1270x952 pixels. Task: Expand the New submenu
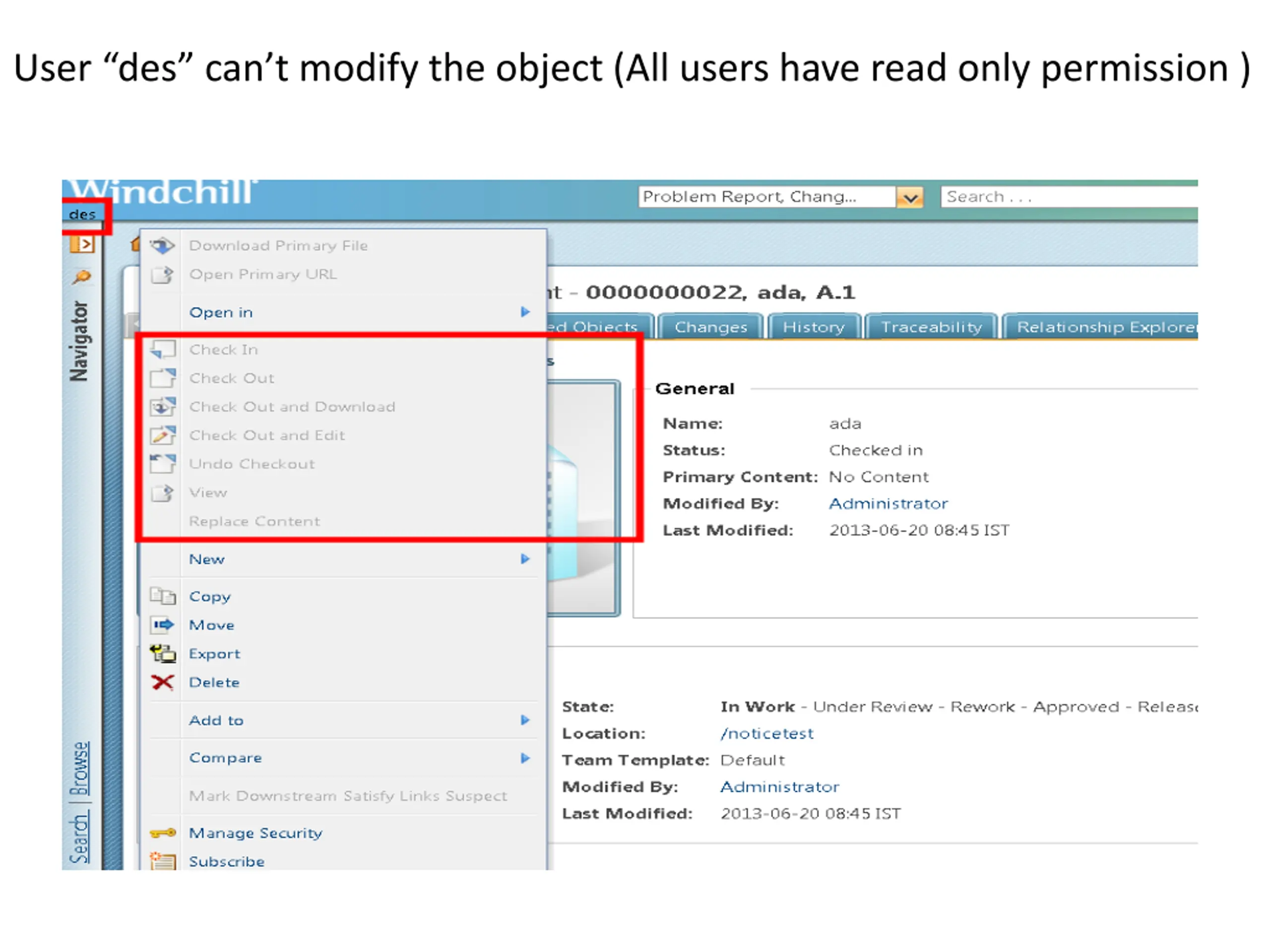point(525,559)
